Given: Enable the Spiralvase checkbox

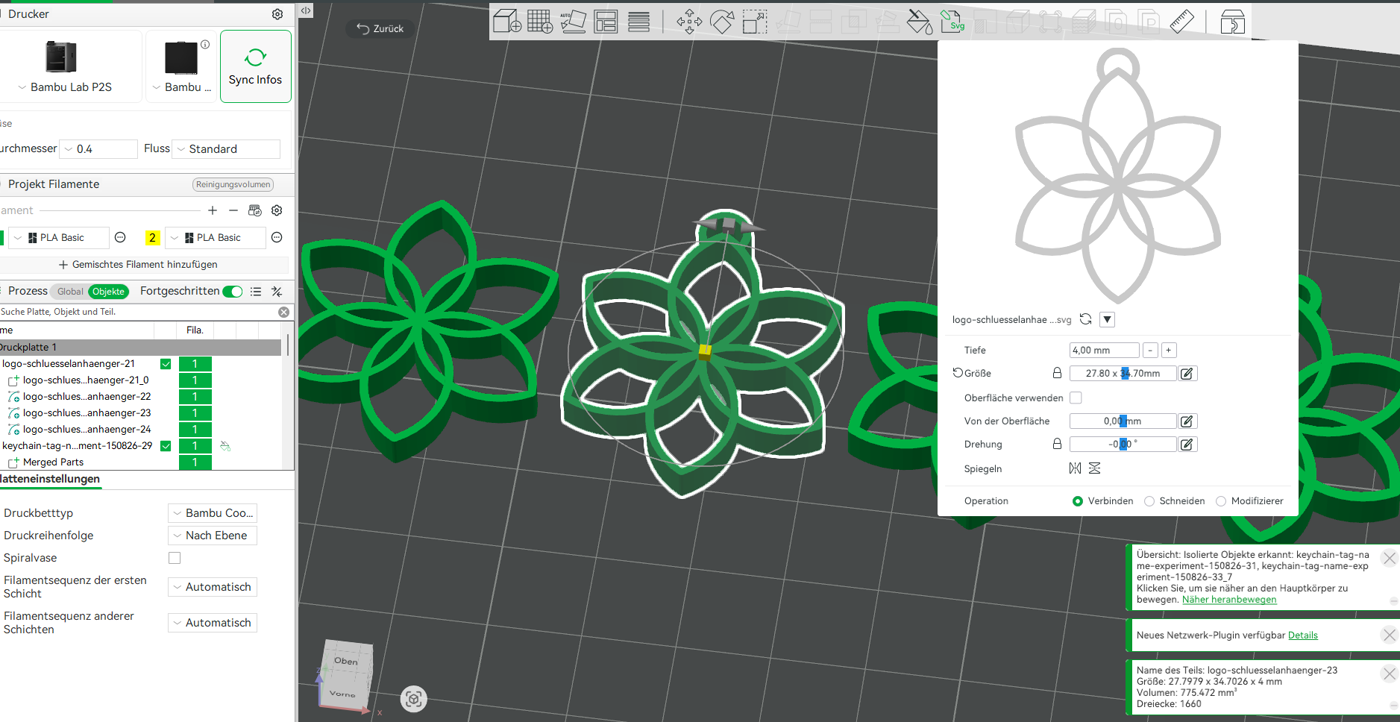Looking at the screenshot, I should pyautogui.click(x=175, y=558).
